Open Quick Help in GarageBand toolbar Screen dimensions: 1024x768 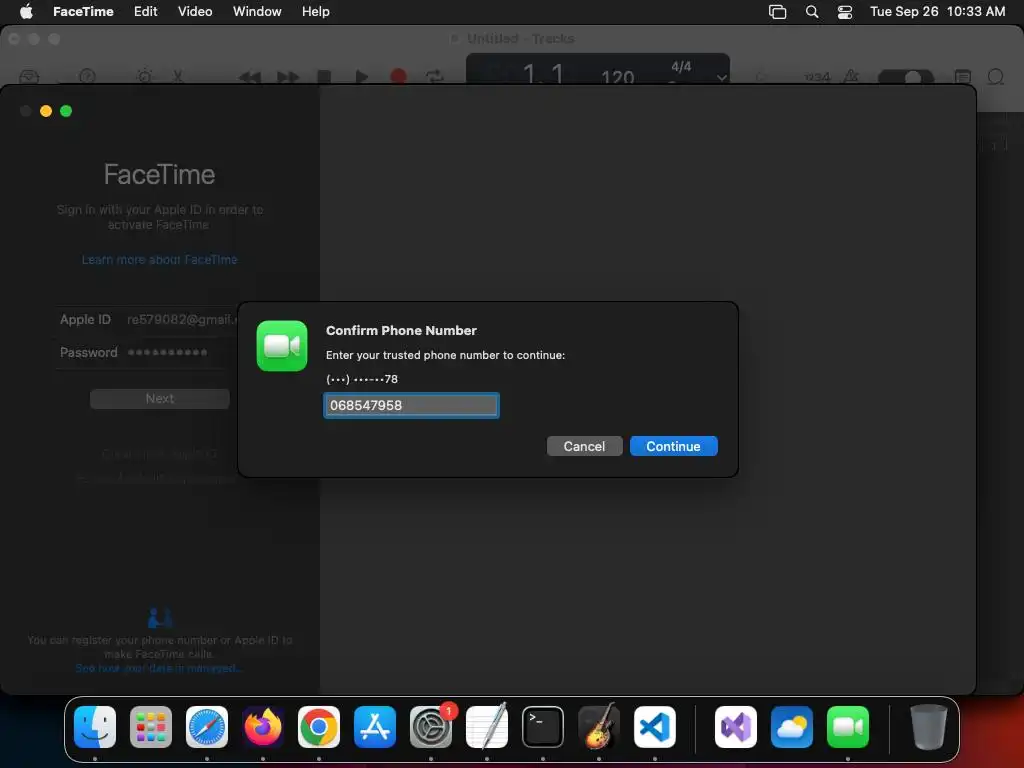point(87,76)
